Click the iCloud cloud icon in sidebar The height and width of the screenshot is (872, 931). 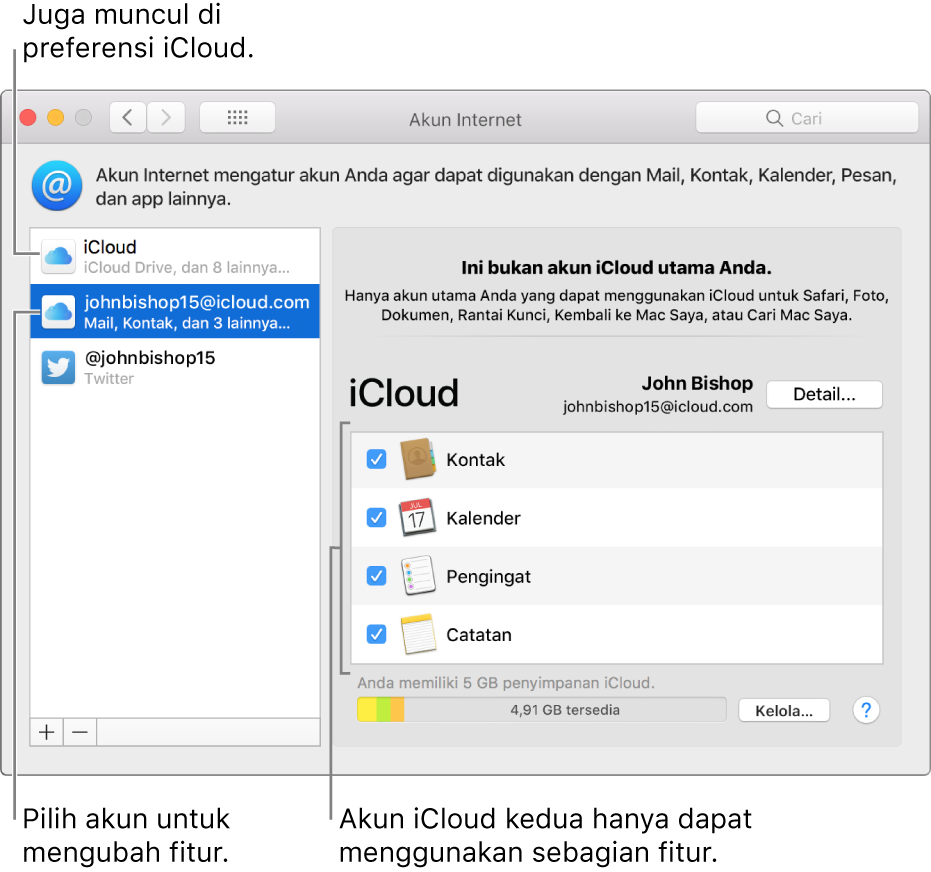pyautogui.click(x=58, y=256)
